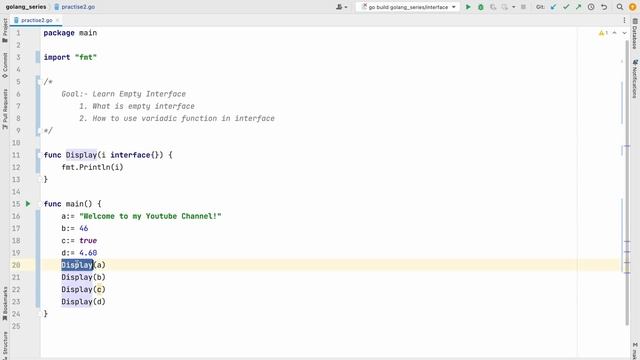Update project with Git pull arrow

point(553,7)
